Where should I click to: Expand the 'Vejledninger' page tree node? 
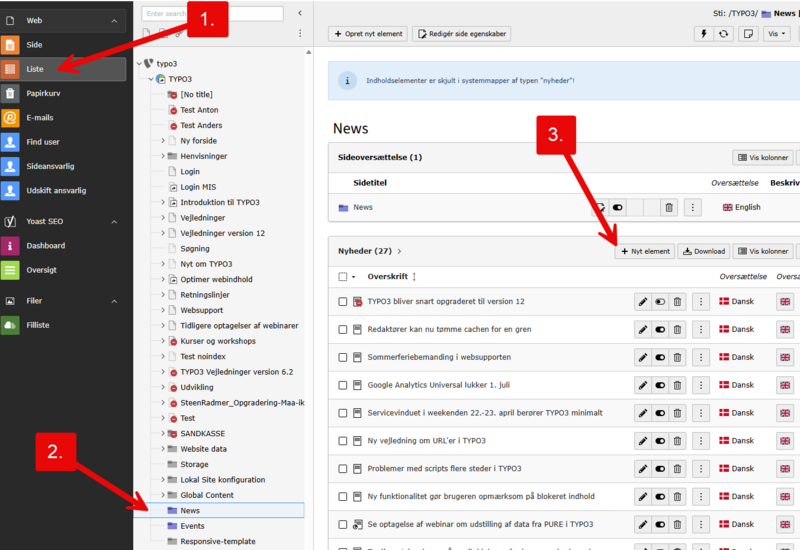162,218
